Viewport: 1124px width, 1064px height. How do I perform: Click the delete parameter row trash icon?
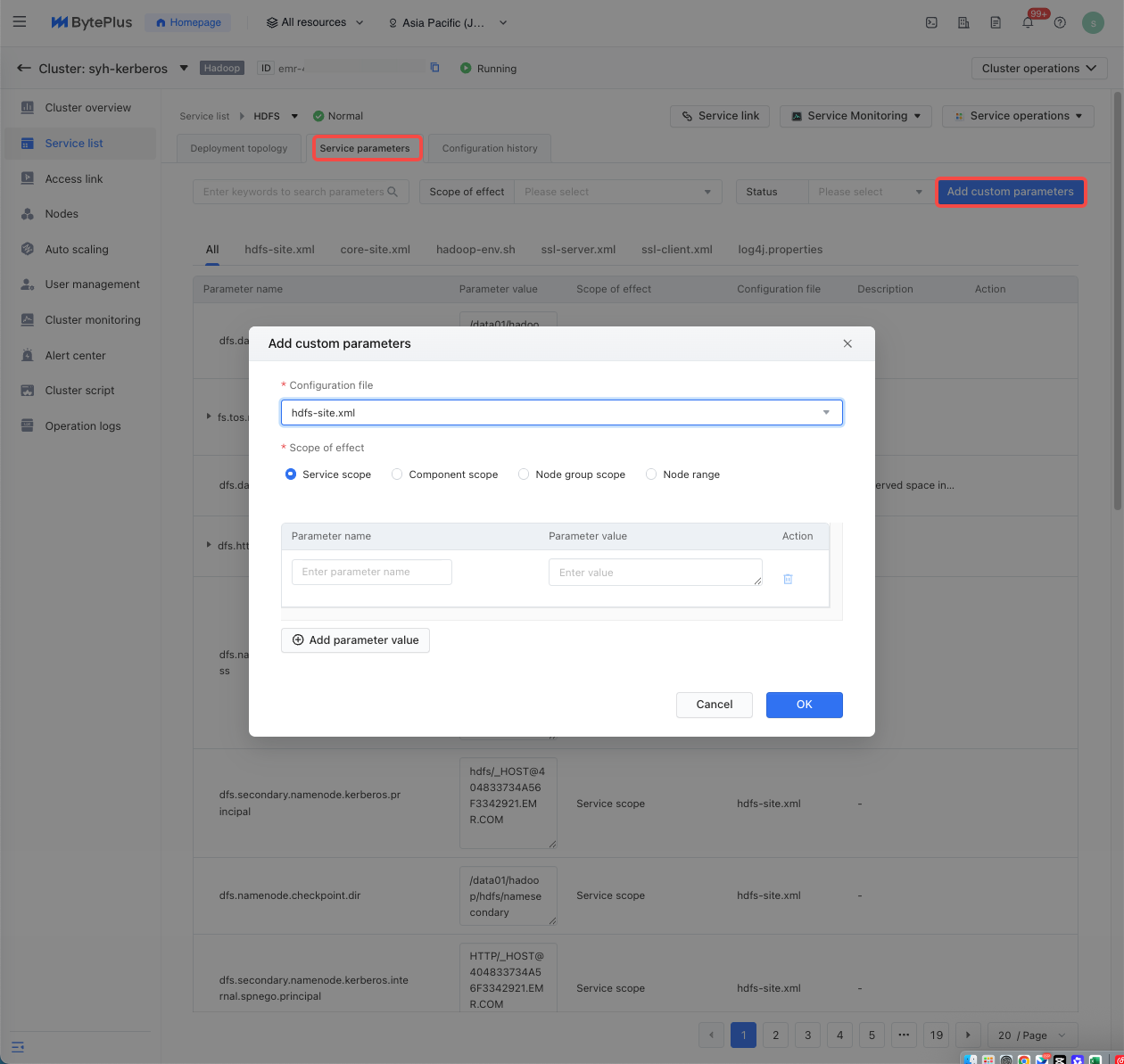[x=788, y=579]
